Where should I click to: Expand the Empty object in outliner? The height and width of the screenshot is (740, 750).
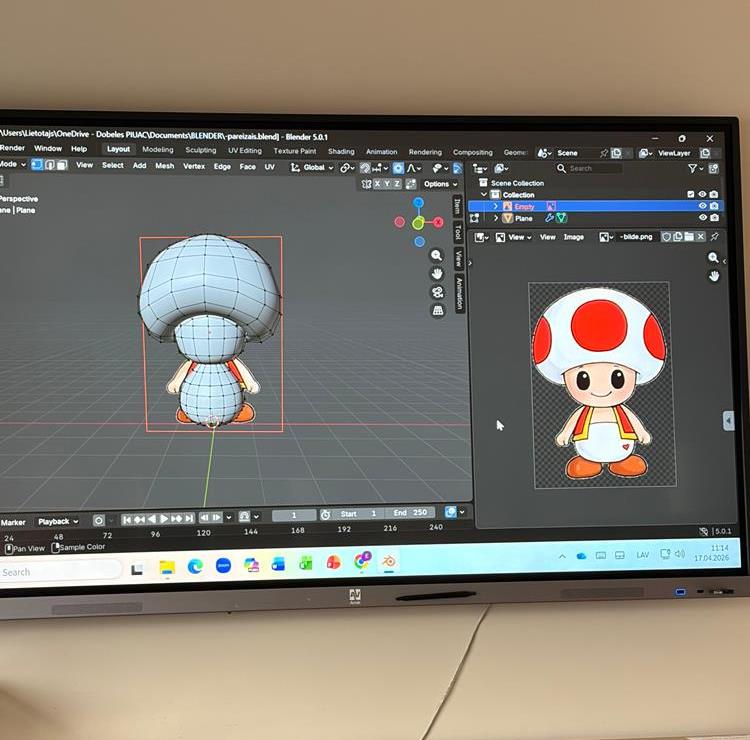pyautogui.click(x=496, y=206)
